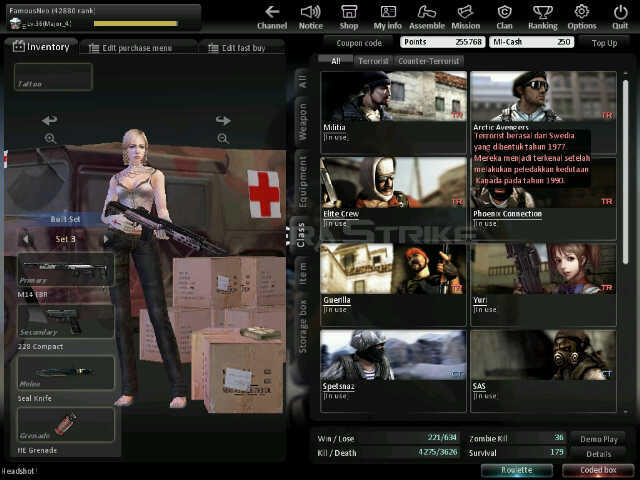This screenshot has height=480, width=640.
Task: Select the Yuri class thumbnail
Action: tap(543, 269)
